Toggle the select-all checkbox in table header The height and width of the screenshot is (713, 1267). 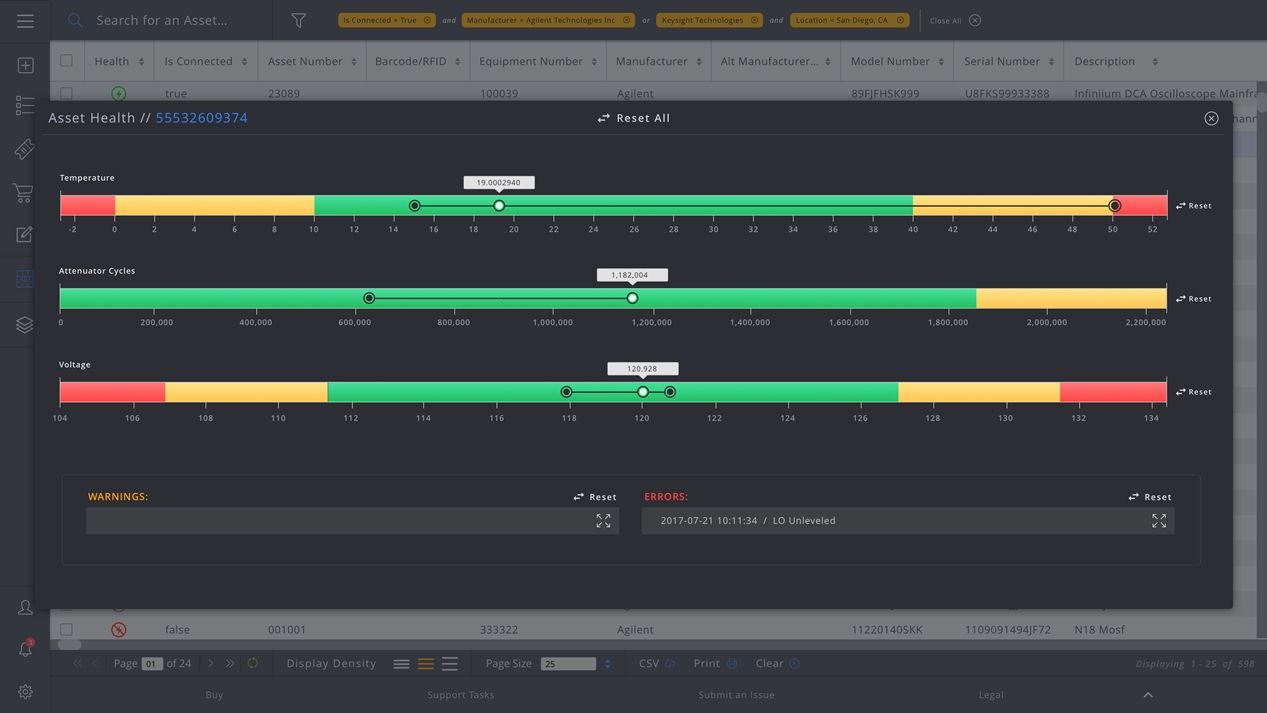click(66, 61)
